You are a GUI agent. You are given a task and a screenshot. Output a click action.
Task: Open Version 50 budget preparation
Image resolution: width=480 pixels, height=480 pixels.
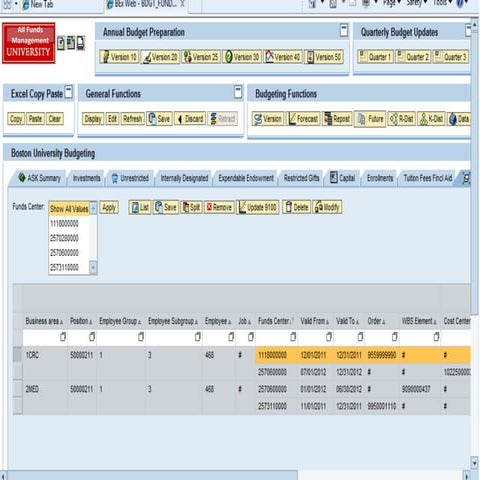click(x=324, y=57)
